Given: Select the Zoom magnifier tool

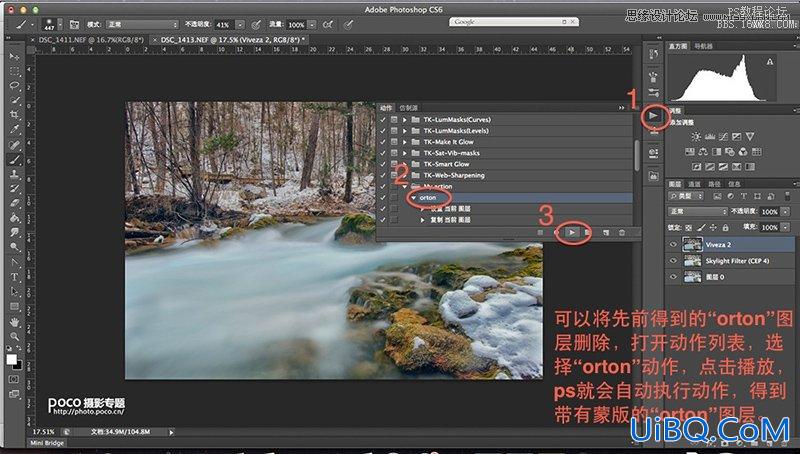Looking at the screenshot, I should click(14, 336).
